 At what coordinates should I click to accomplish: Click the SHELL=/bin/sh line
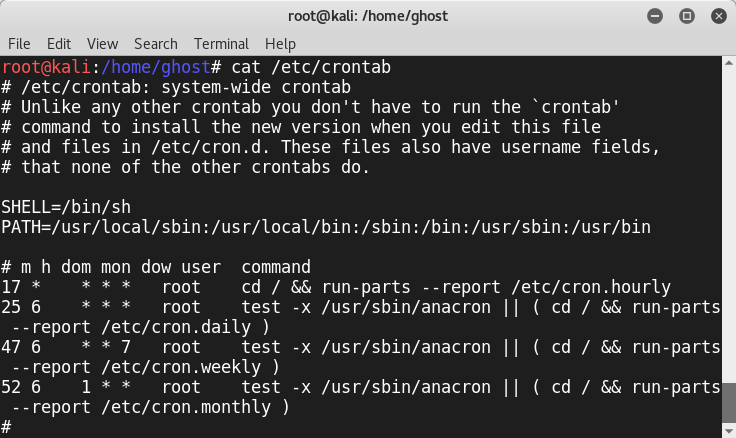click(x=66, y=207)
